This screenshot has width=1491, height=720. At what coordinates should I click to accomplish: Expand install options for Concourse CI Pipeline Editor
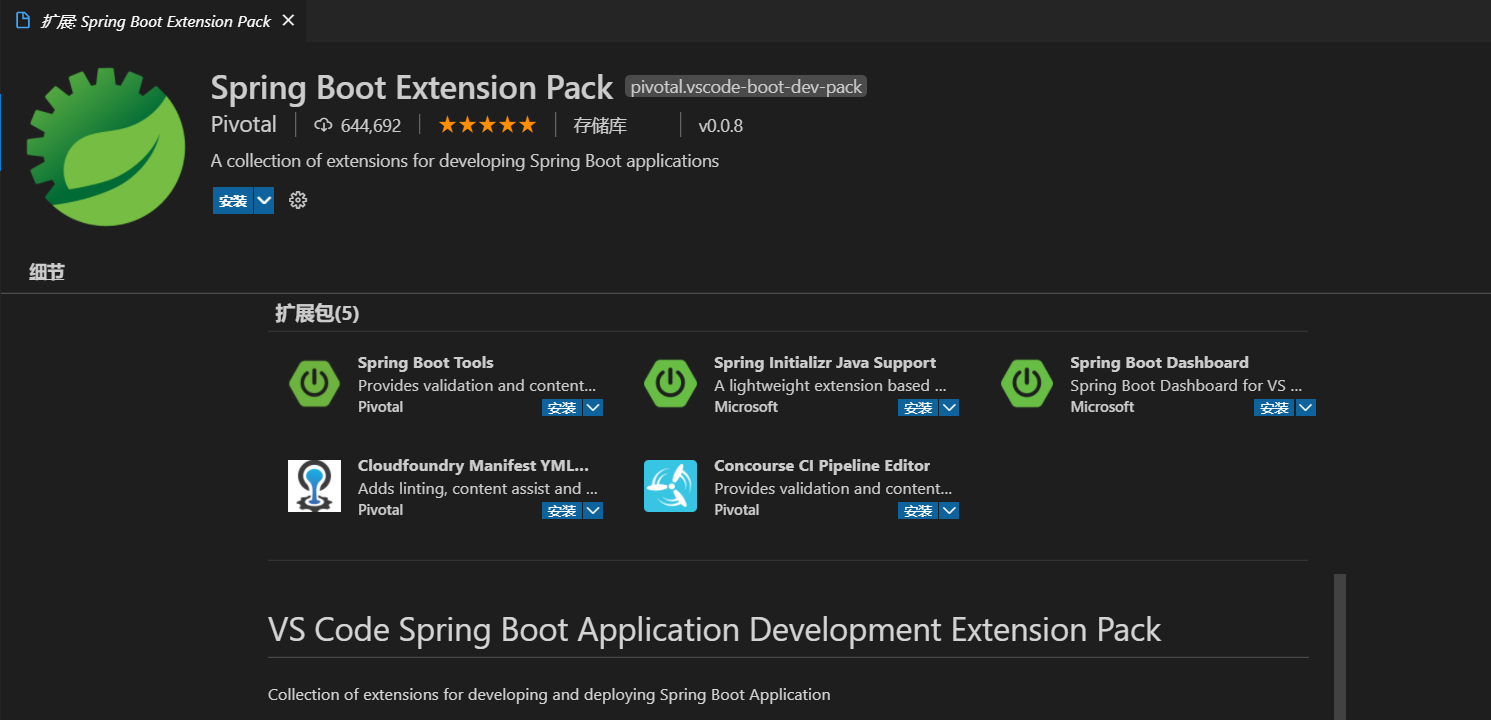click(x=949, y=511)
